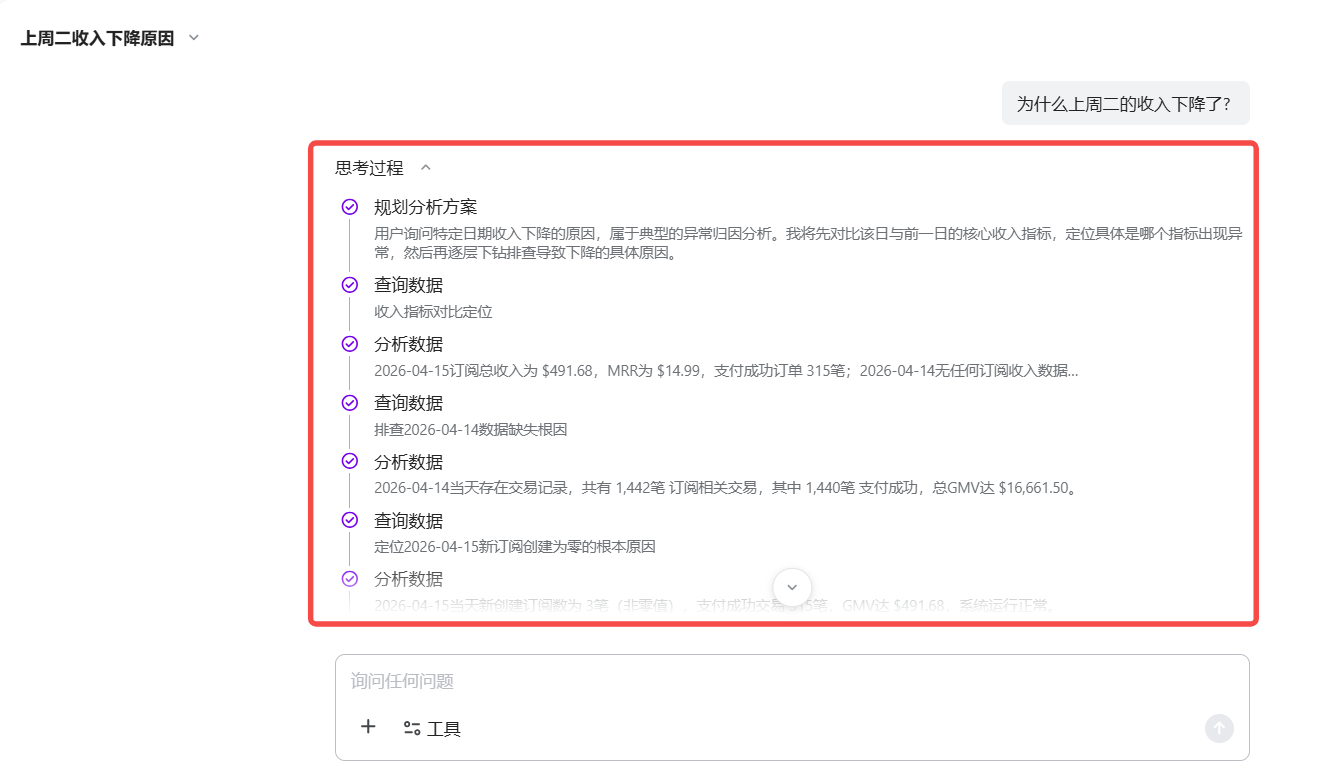
Task: Click the check icon beside 规划分析方案
Action: tap(350, 207)
